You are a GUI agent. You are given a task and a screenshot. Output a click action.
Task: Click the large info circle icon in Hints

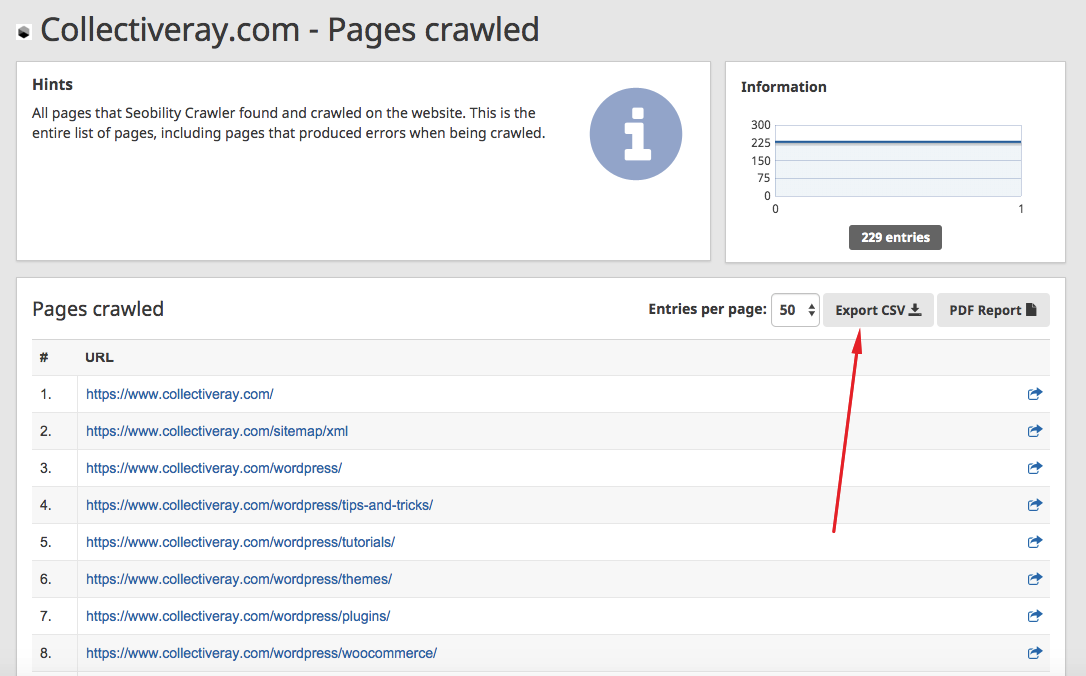tap(636, 134)
